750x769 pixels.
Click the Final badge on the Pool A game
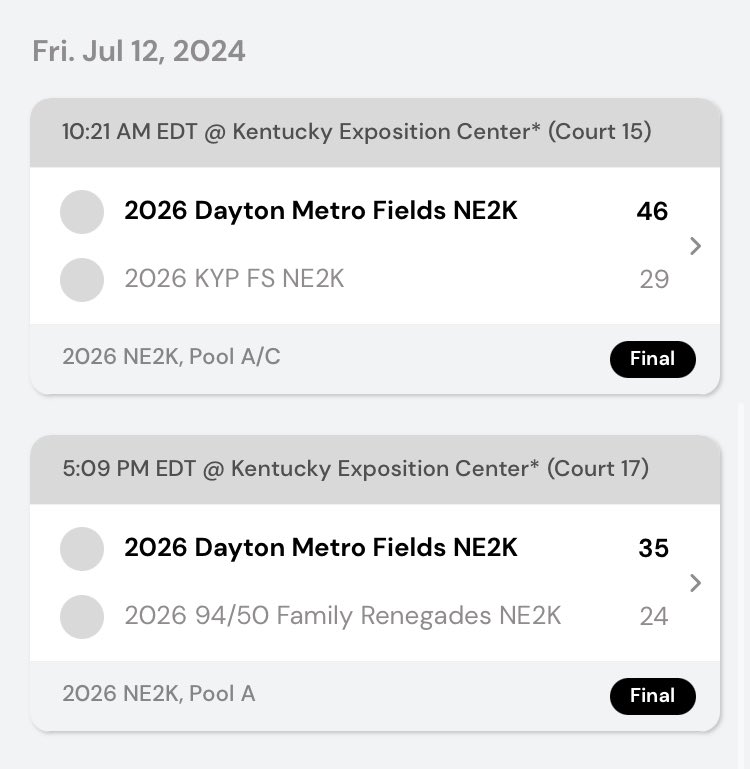point(652,696)
